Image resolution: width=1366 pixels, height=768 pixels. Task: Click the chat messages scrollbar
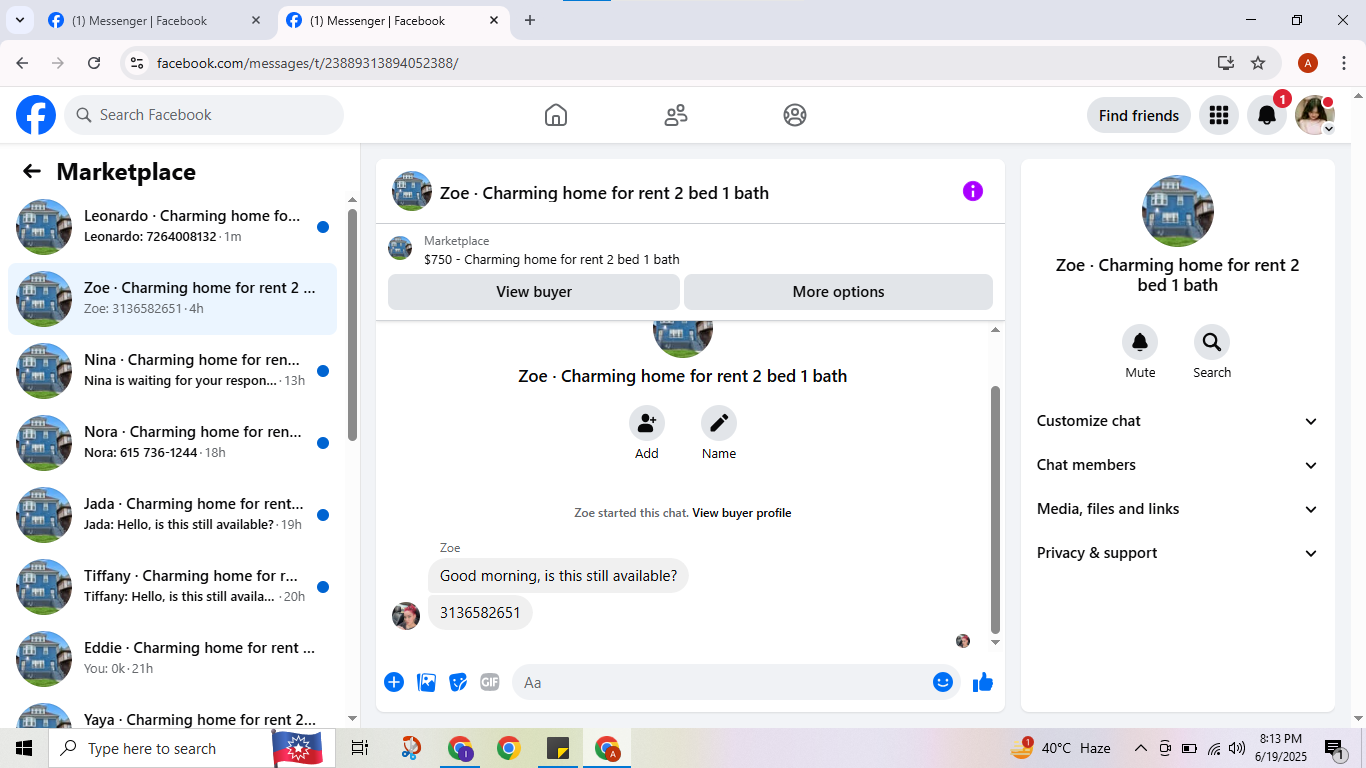coord(995,510)
